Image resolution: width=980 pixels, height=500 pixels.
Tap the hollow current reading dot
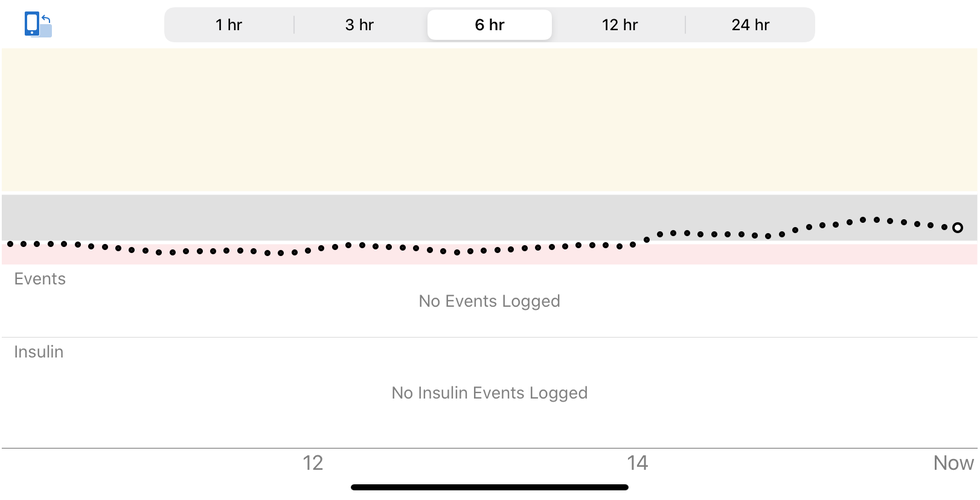pos(958,228)
